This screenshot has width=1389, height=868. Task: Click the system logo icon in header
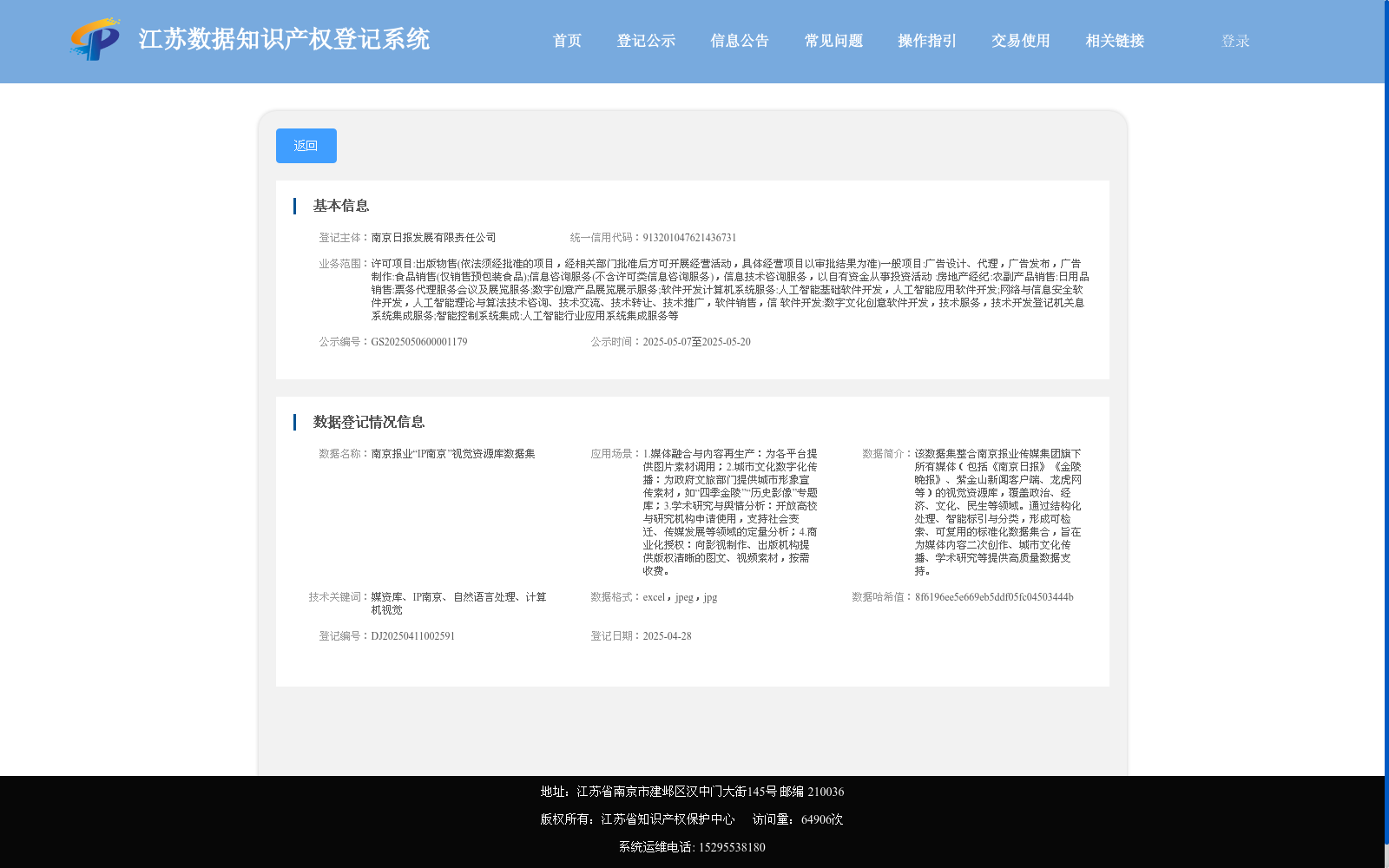point(95,40)
